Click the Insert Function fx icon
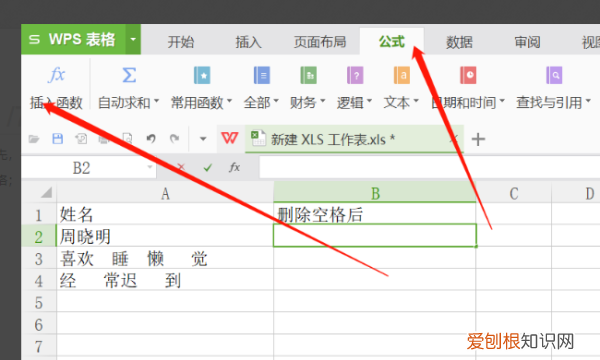 coord(56,75)
